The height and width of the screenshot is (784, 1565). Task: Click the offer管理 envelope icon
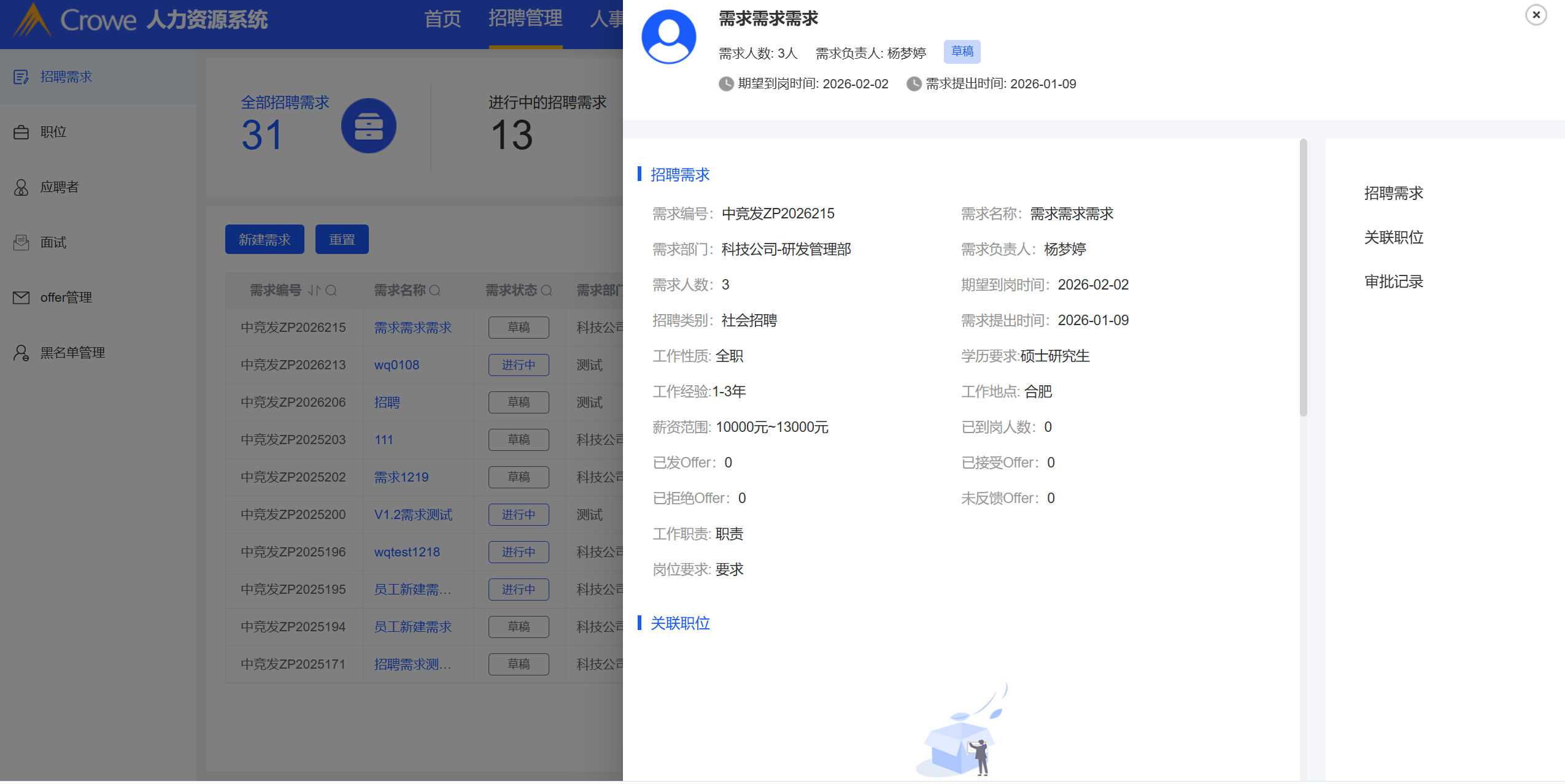pyautogui.click(x=21, y=298)
